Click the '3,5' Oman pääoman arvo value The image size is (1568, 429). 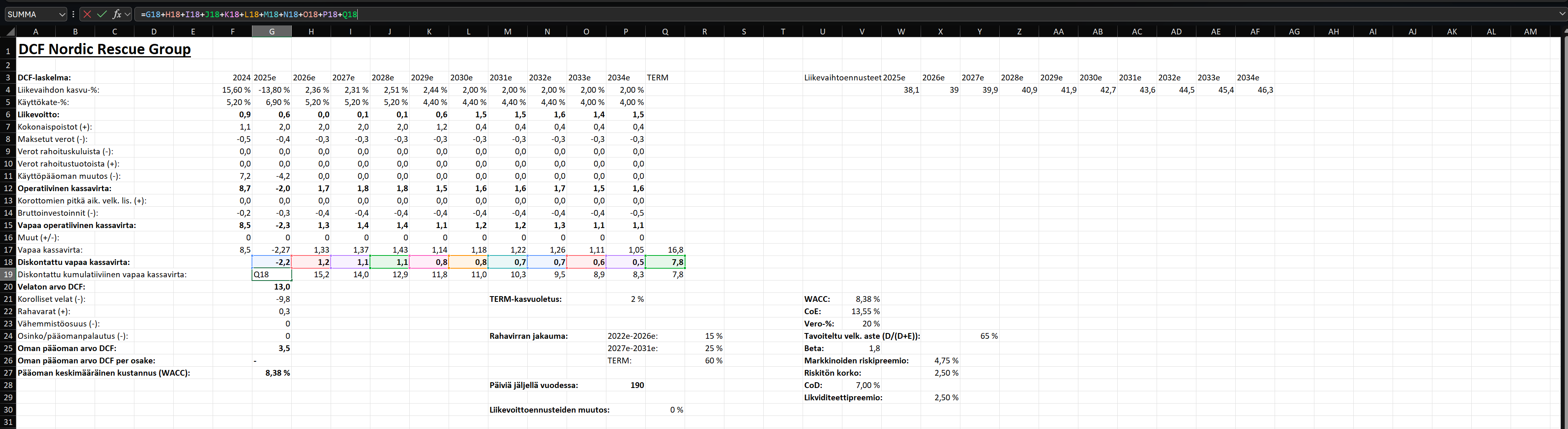(272, 348)
